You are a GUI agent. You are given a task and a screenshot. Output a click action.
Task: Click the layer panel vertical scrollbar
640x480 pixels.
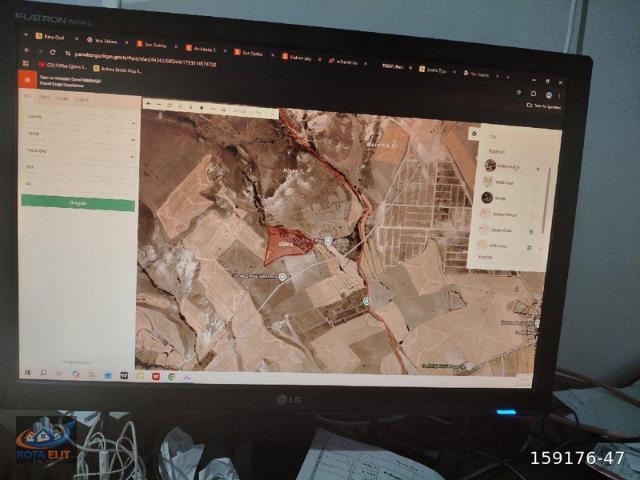point(545,200)
